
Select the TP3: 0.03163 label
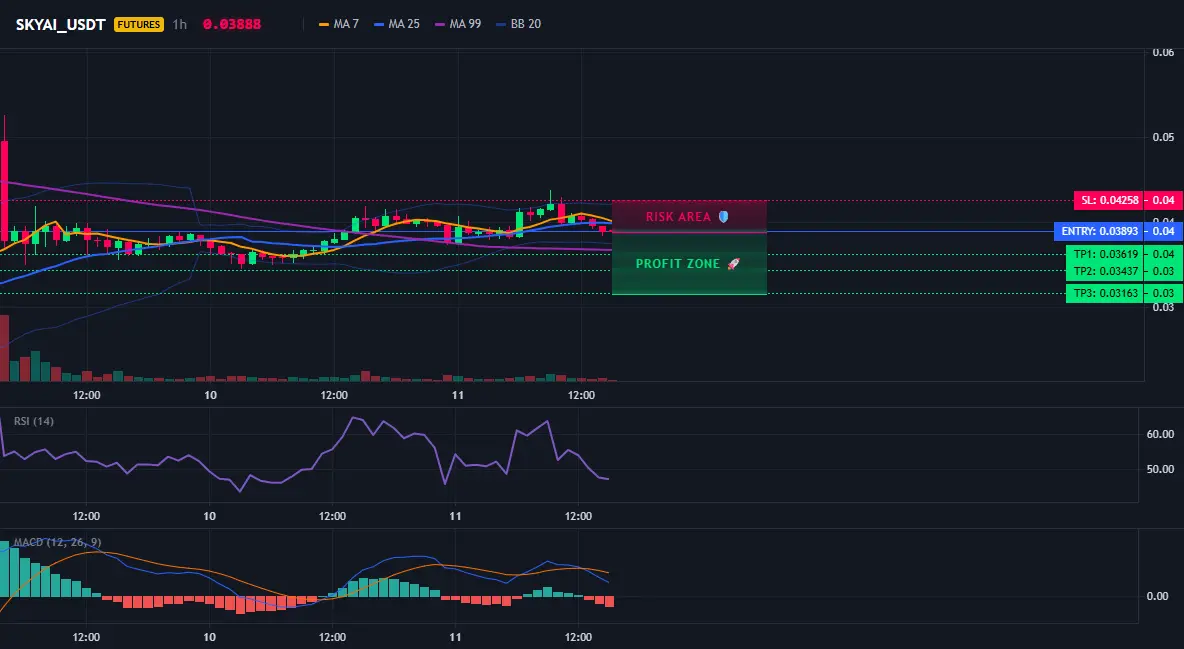pyautogui.click(x=1105, y=293)
